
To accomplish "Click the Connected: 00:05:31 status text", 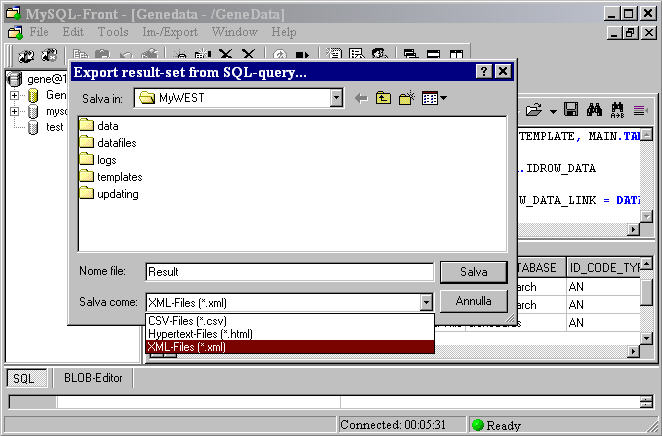I will pos(393,425).
